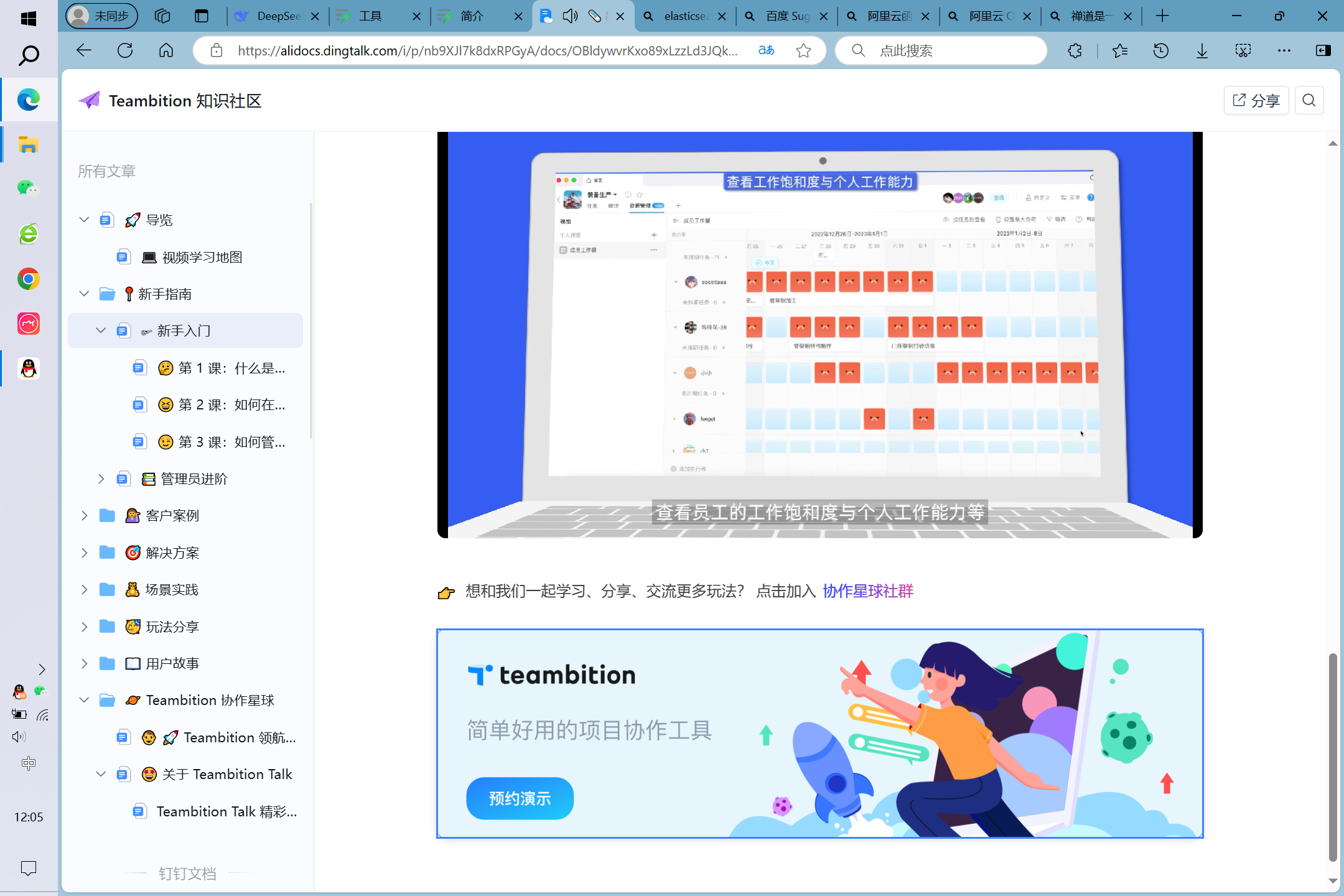Click the home icon in browser toolbar
The image size is (1344, 896).
pos(166,50)
